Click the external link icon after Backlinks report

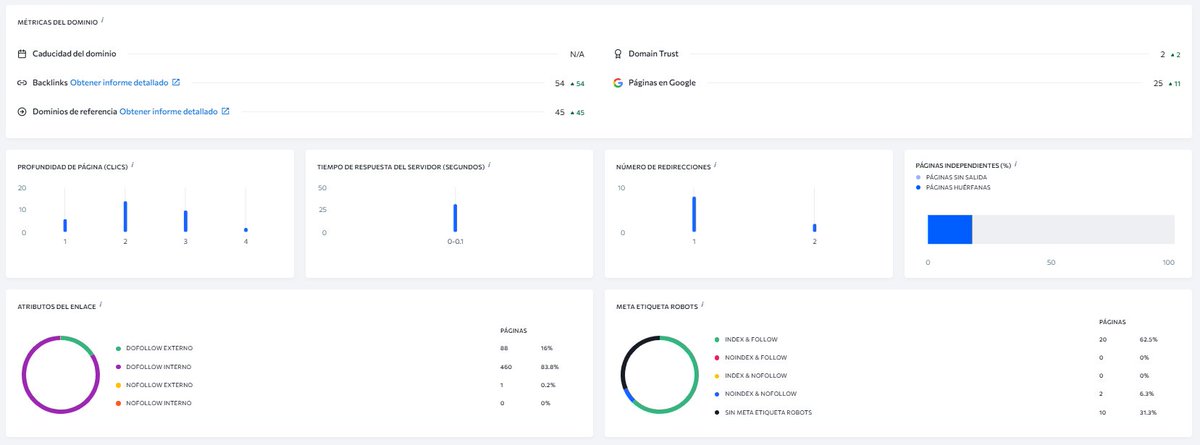click(x=176, y=82)
